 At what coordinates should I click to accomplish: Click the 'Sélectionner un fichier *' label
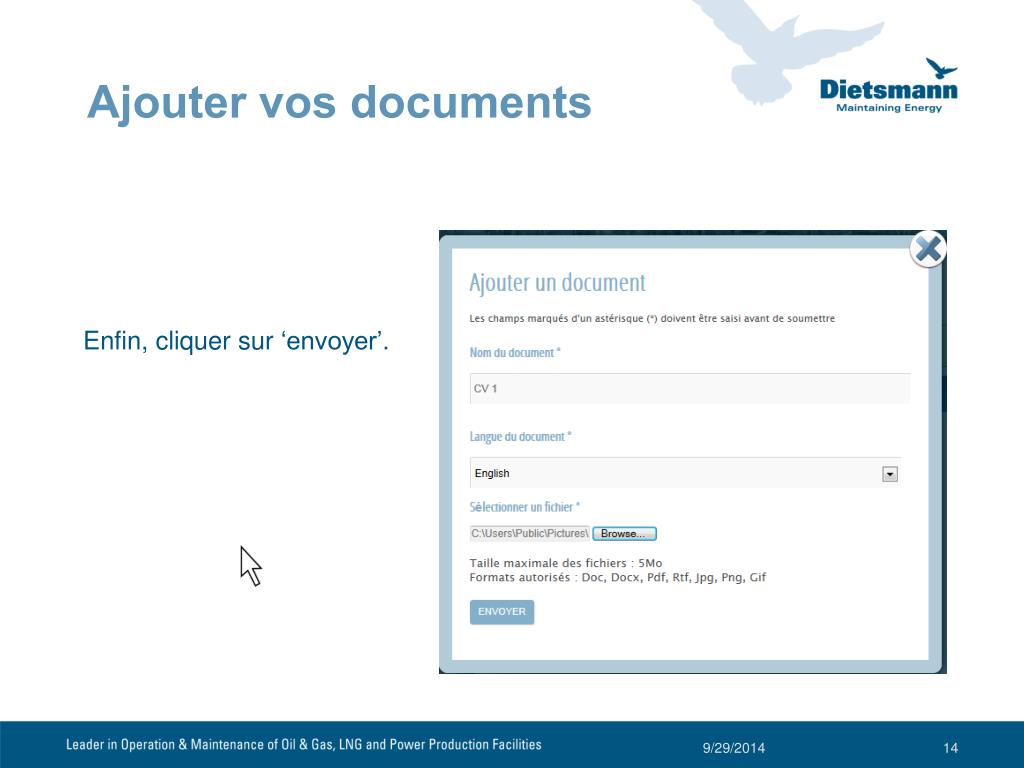tap(524, 507)
